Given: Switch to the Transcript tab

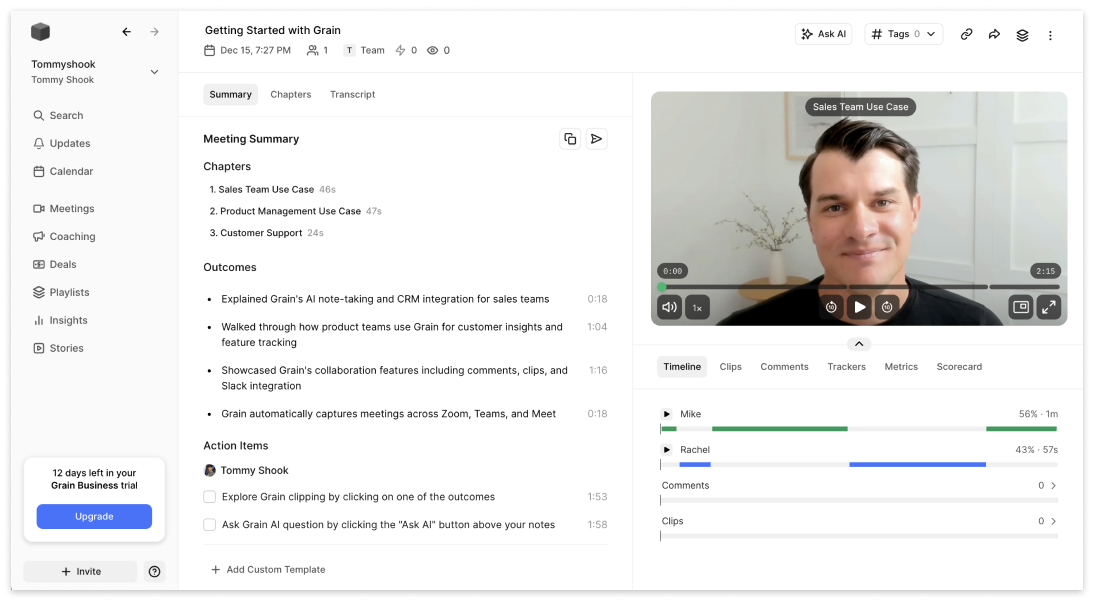Looking at the screenshot, I should [x=353, y=94].
